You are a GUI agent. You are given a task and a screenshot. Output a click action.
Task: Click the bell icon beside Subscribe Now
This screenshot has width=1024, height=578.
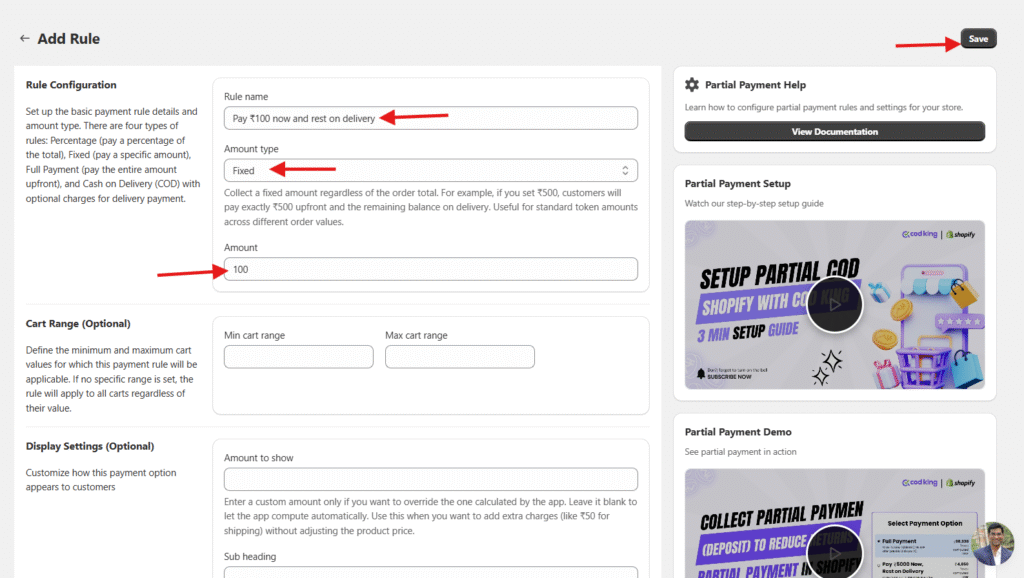click(701, 373)
